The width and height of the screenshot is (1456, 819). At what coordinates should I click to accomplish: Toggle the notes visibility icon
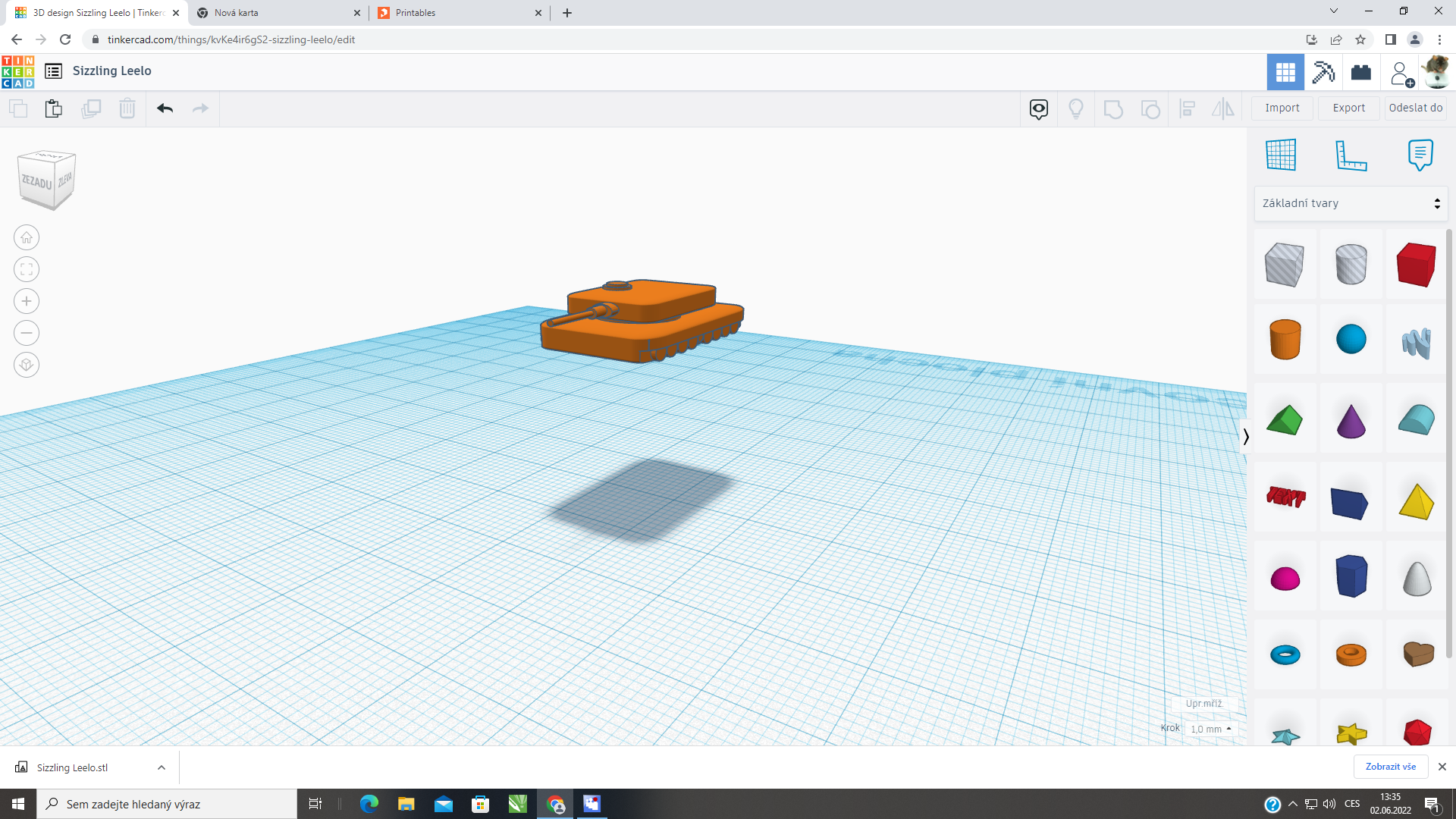click(x=1039, y=109)
